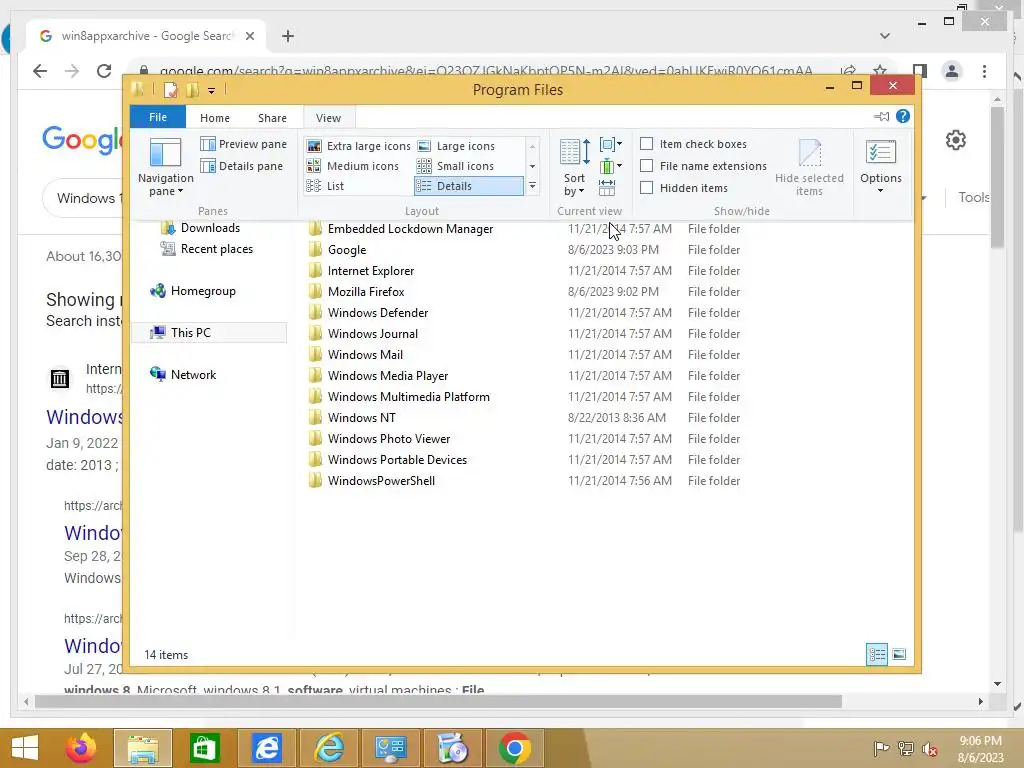This screenshot has width=1024, height=768.
Task: Open the Group by dropdown icon
Action: coord(611,144)
